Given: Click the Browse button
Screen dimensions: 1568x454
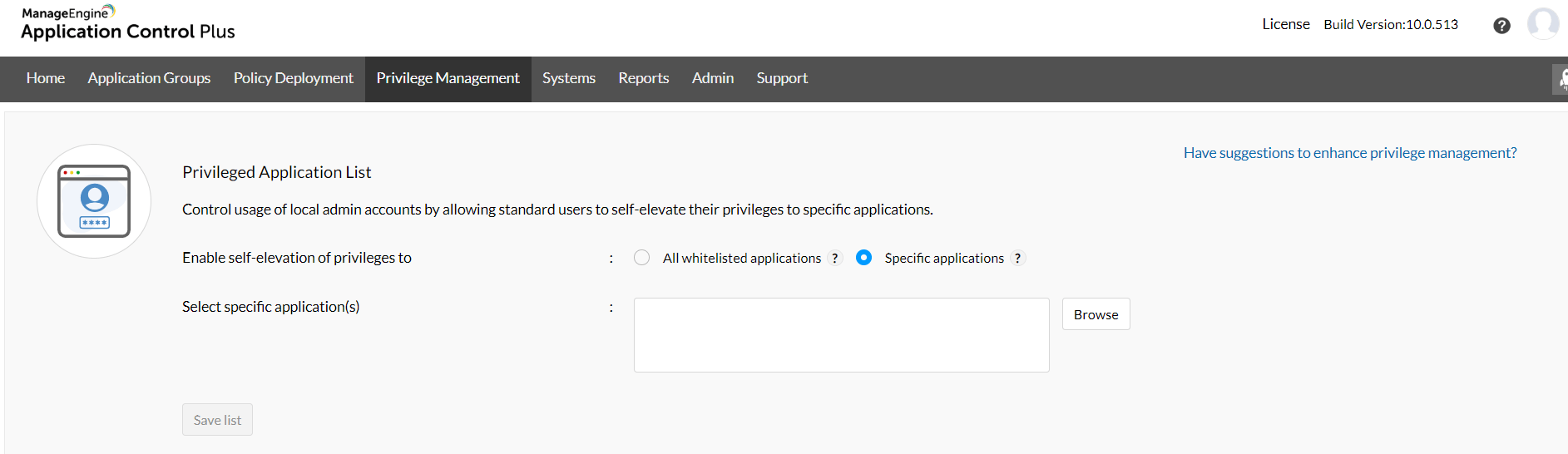Looking at the screenshot, I should pyautogui.click(x=1096, y=314).
